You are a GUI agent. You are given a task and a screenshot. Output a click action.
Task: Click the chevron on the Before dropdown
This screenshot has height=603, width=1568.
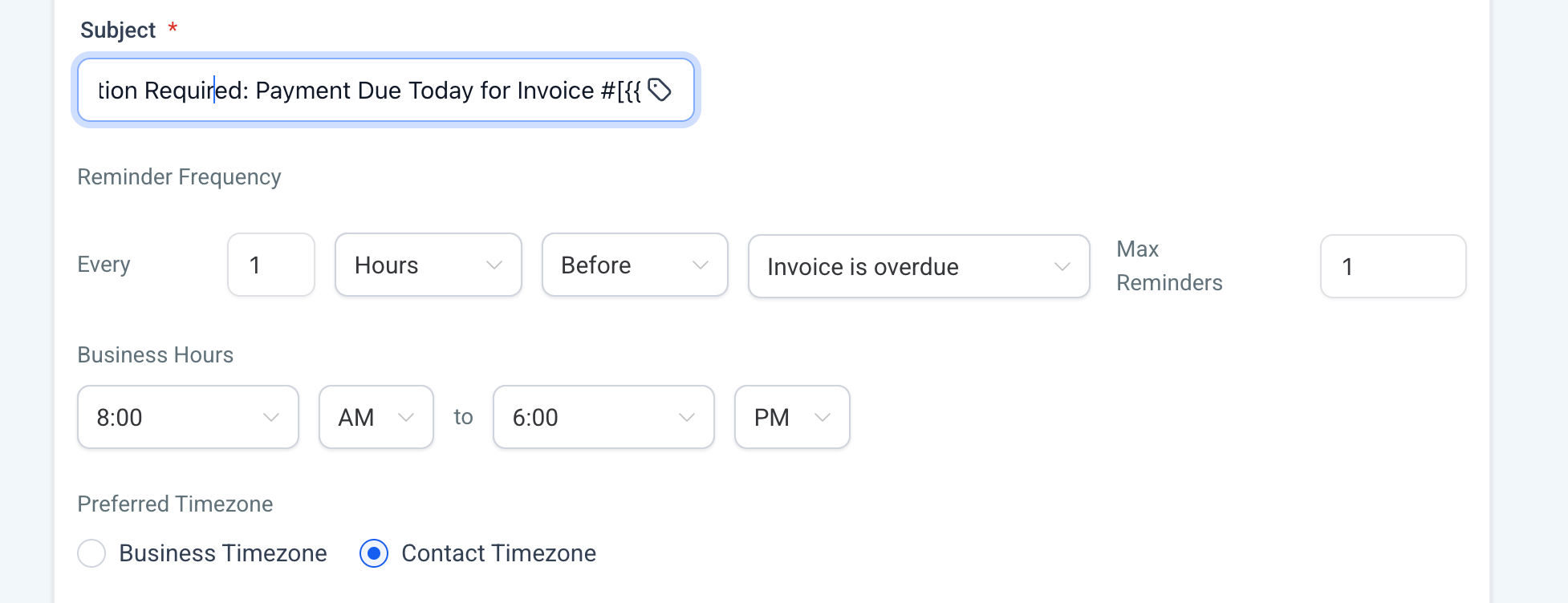click(701, 265)
